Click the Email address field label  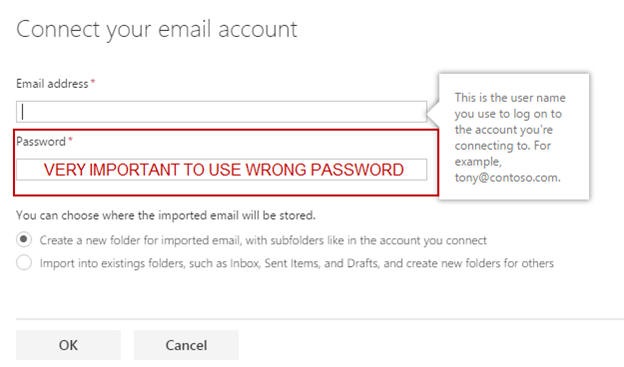52,84
